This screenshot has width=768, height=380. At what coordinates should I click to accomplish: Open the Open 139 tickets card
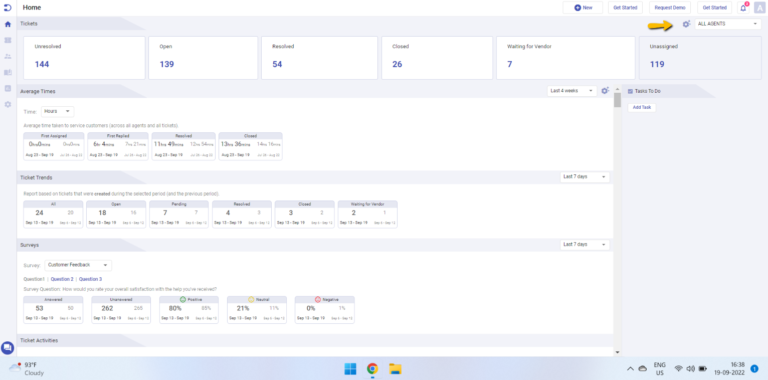[203, 58]
